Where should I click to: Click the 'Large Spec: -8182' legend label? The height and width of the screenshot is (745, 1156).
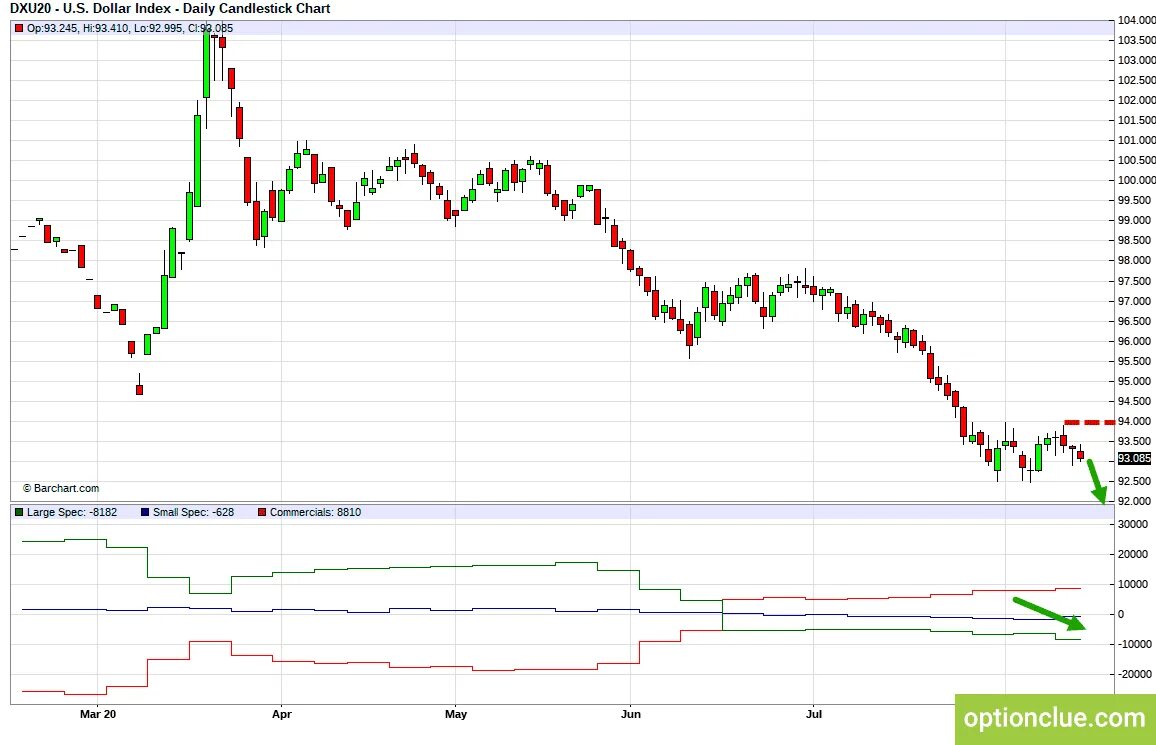(72, 512)
